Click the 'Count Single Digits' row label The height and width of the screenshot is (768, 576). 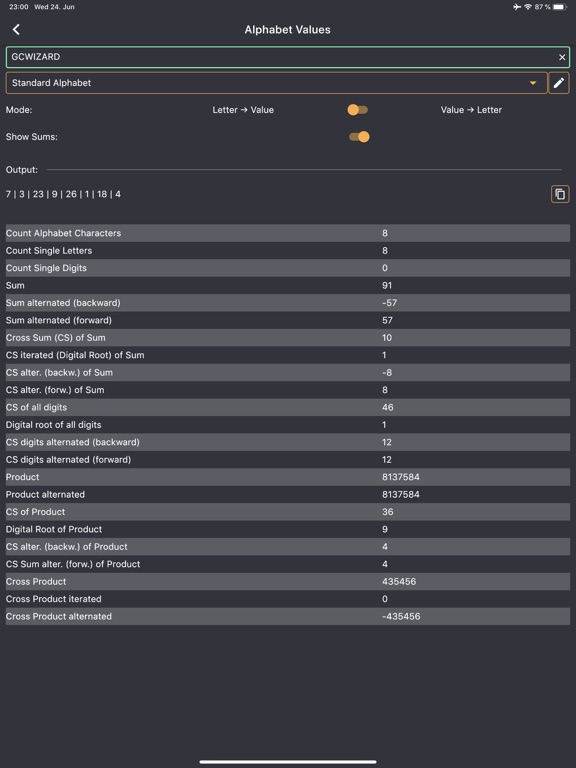46,268
